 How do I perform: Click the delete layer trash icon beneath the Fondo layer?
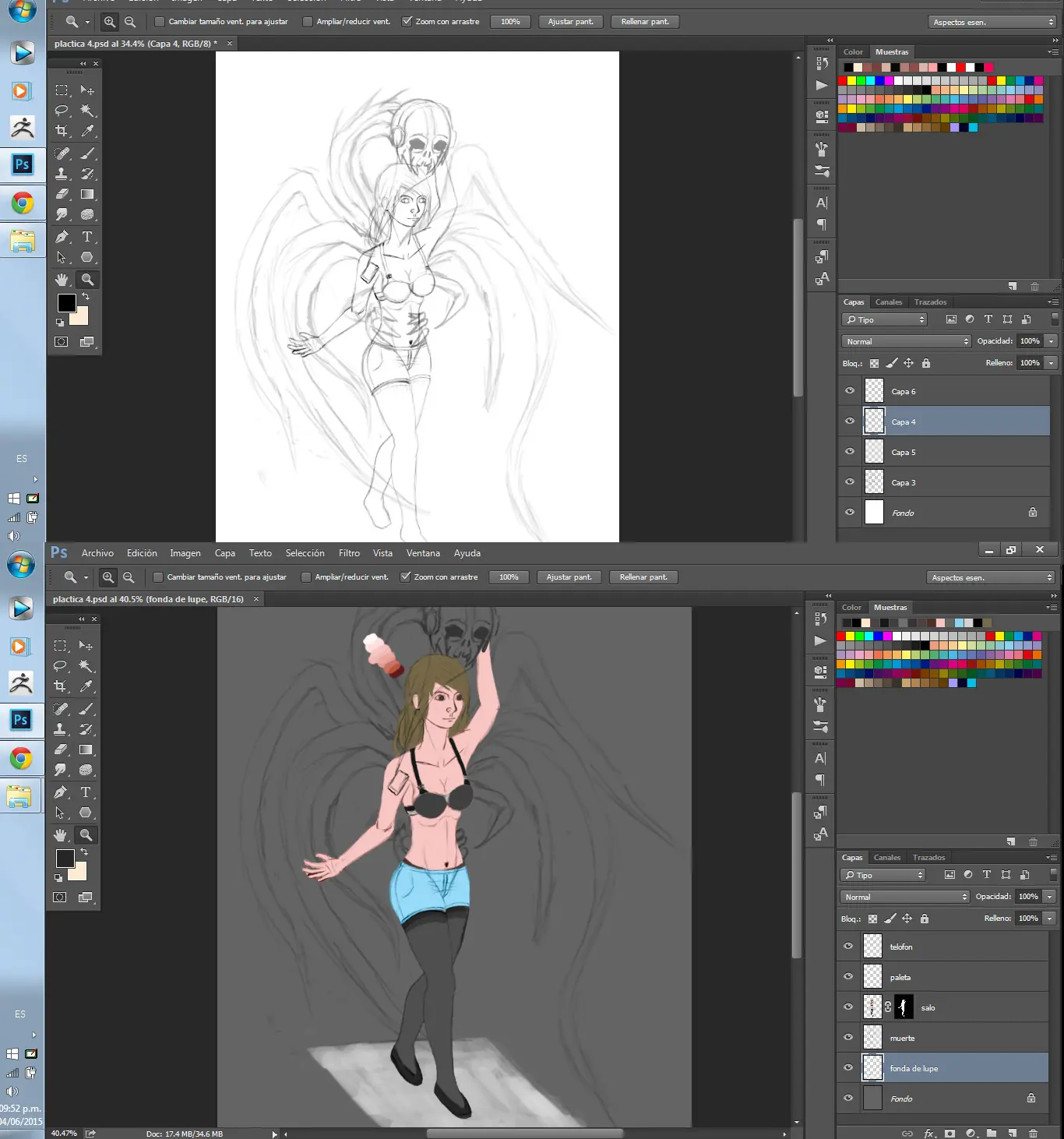click(x=1033, y=1134)
